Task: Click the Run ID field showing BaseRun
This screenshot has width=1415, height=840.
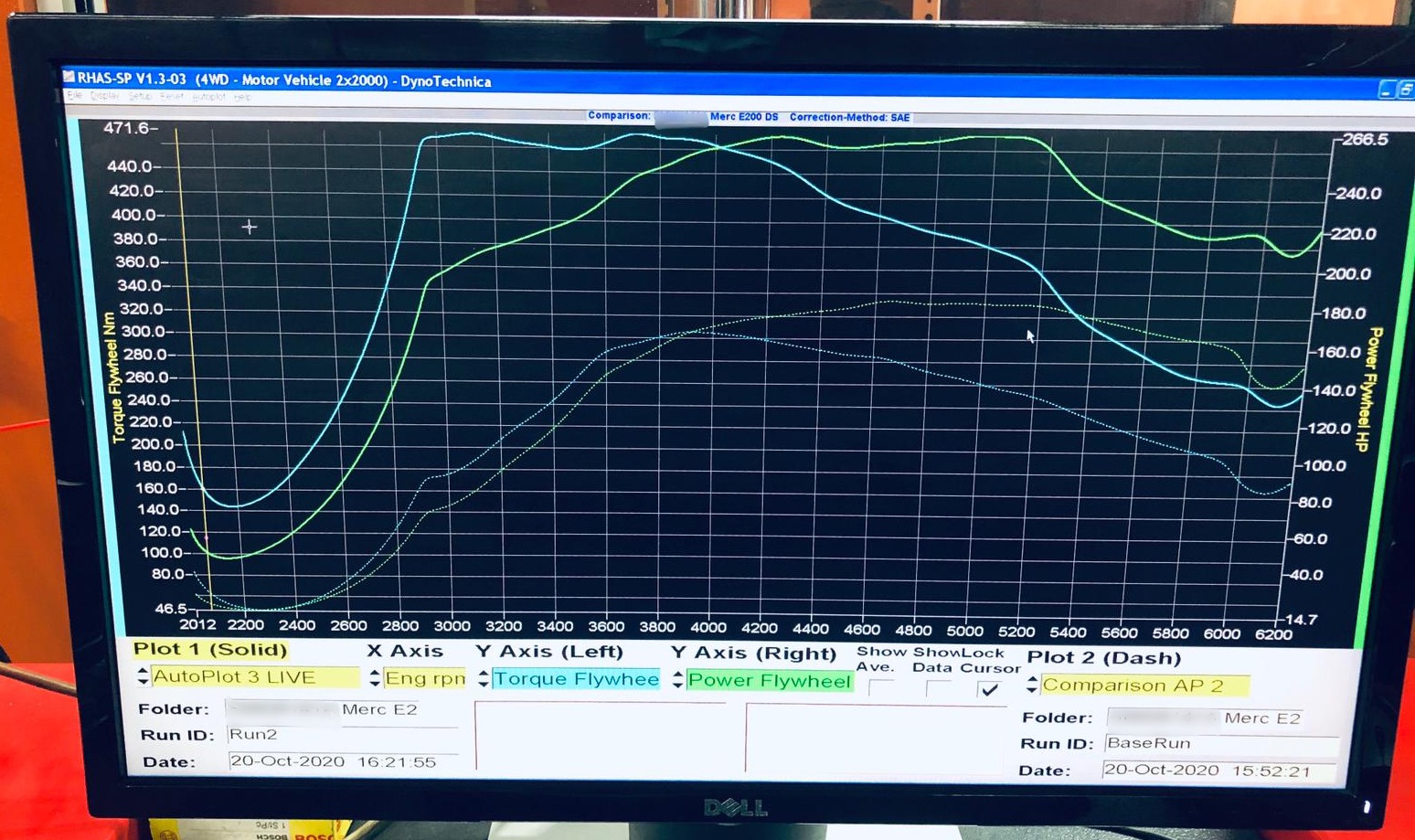Action: click(x=1220, y=744)
